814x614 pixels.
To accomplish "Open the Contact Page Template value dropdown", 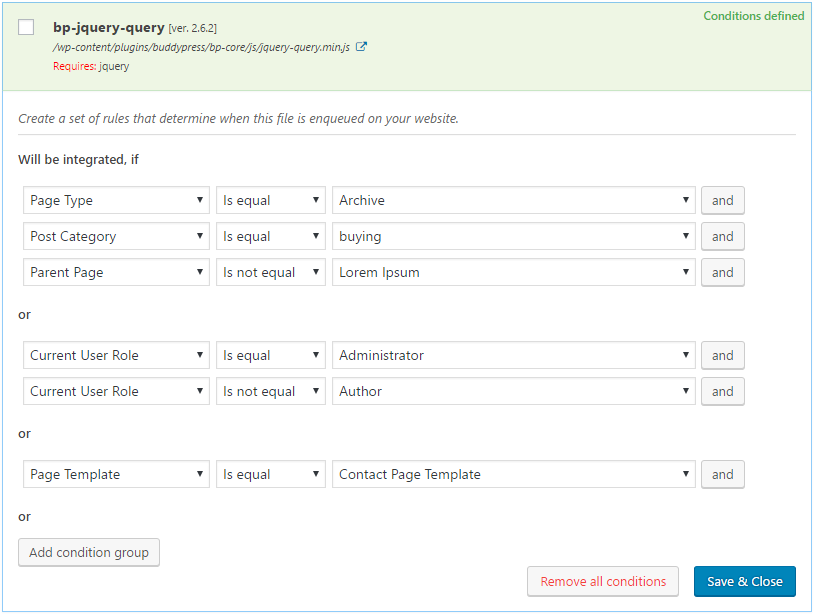I will (x=513, y=474).
